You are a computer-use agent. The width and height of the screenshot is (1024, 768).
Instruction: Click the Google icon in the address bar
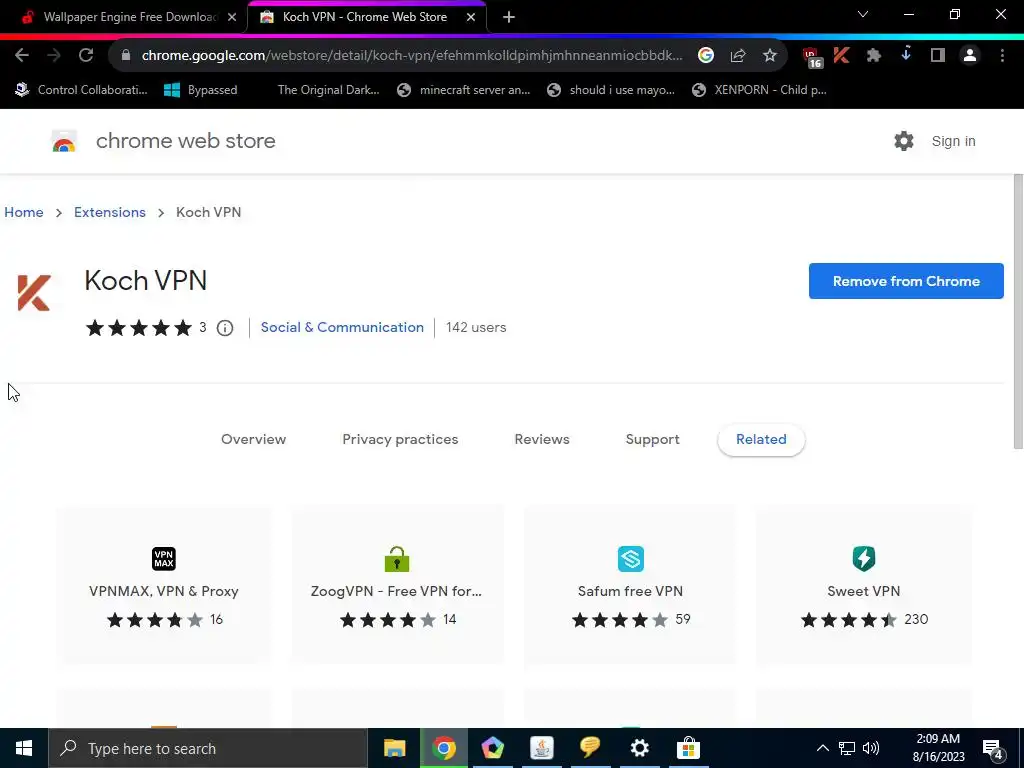coord(705,56)
